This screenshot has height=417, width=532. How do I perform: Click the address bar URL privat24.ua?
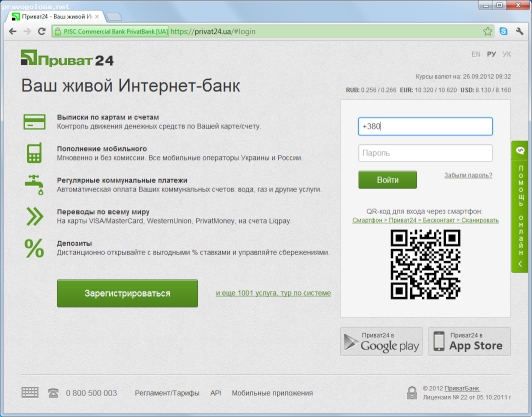pyautogui.click(x=213, y=32)
